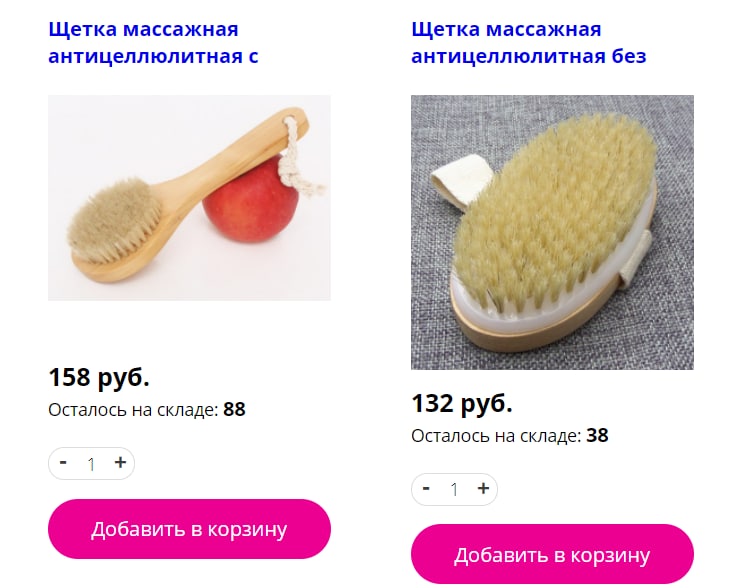Viewport: 747px width, 588px height.
Task: Decrease quantity for the 132 руб. brush
Action: point(426,488)
